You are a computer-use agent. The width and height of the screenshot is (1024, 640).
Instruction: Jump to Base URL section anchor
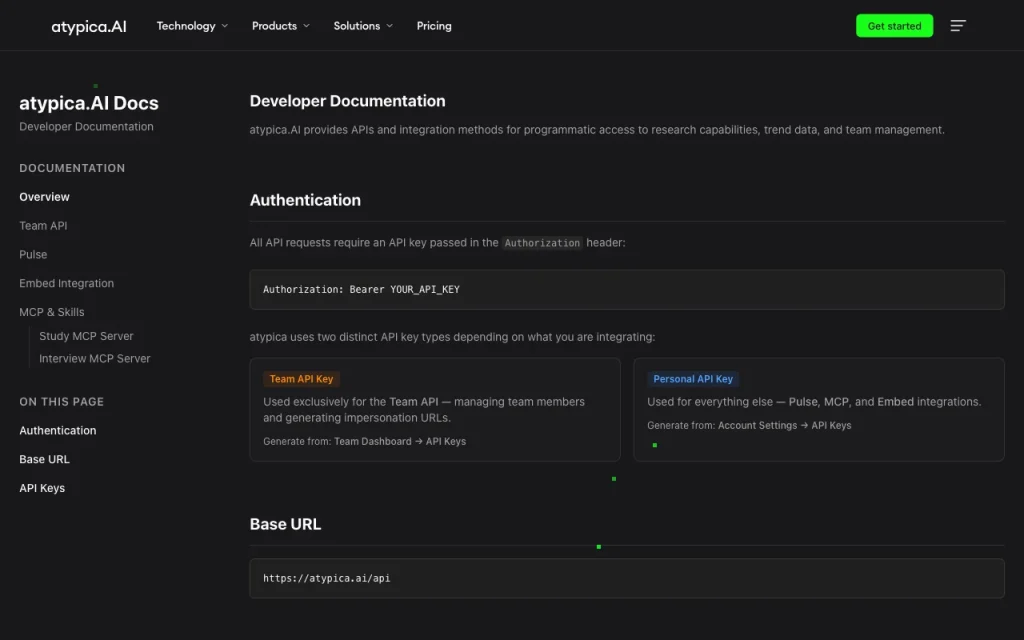(x=44, y=459)
